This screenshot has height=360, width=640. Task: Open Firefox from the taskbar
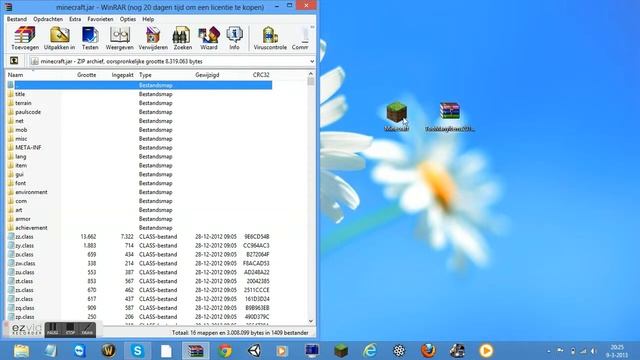pos(428,351)
